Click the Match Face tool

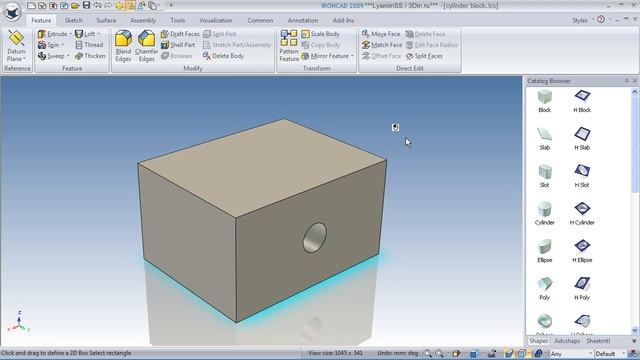tap(382, 45)
